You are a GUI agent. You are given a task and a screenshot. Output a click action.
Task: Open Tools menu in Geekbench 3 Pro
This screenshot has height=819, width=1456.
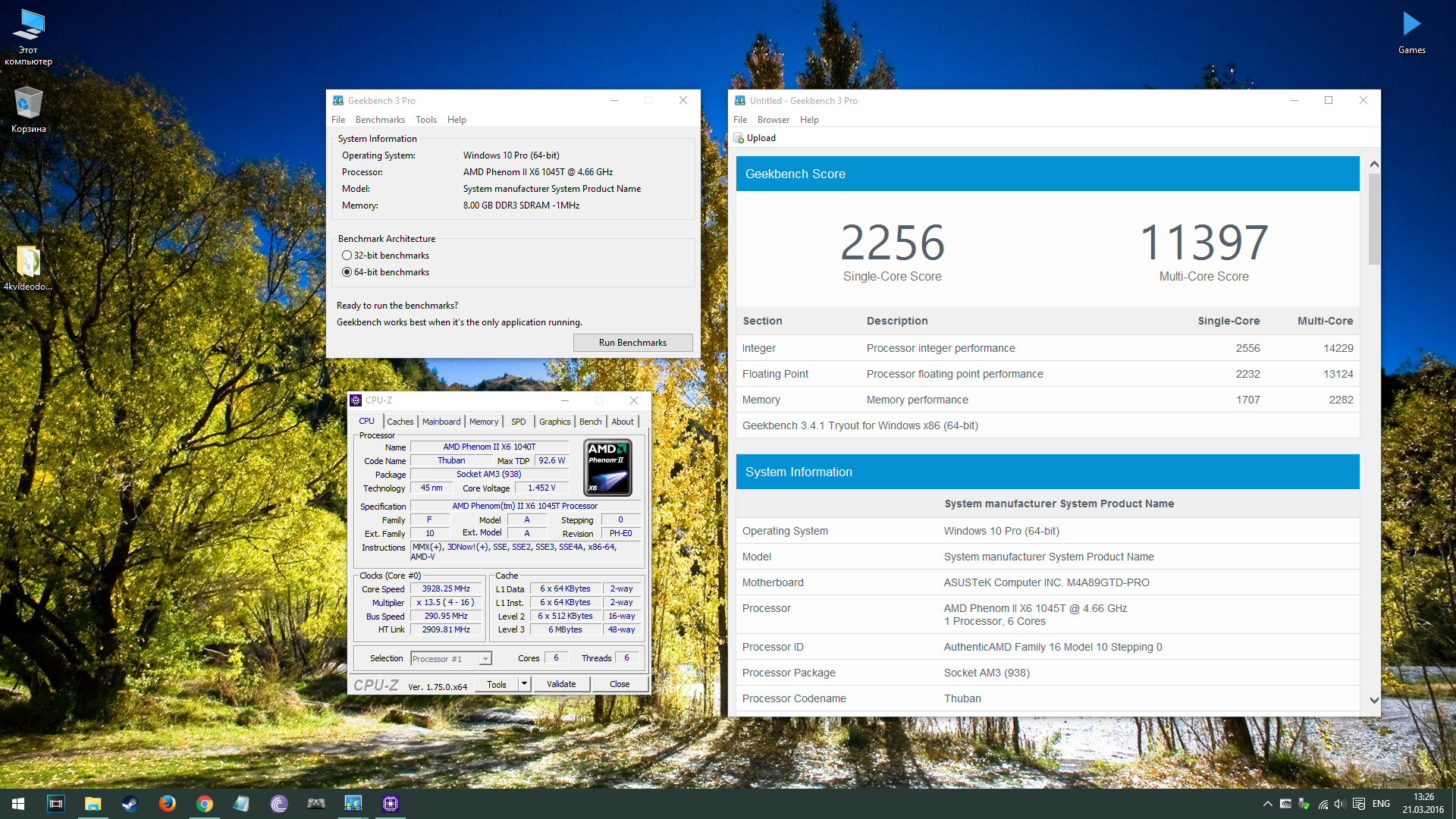(426, 120)
